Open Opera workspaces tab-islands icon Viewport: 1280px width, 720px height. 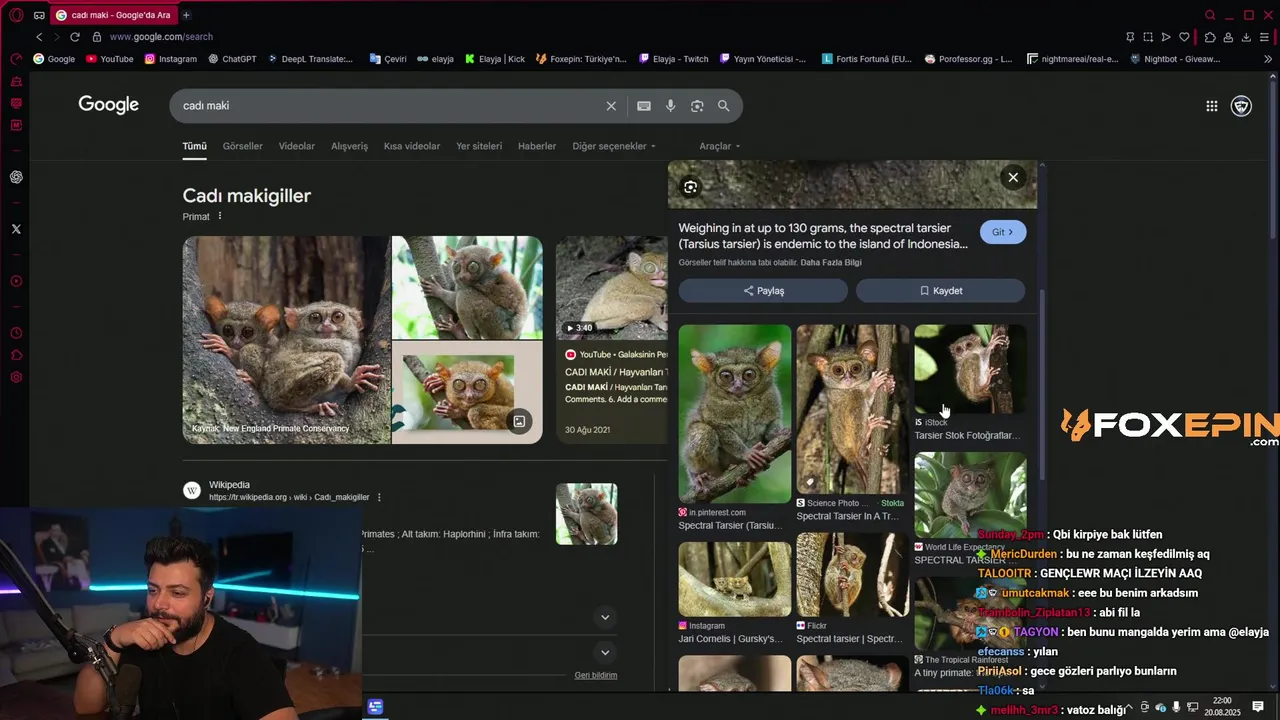[x=39, y=15]
